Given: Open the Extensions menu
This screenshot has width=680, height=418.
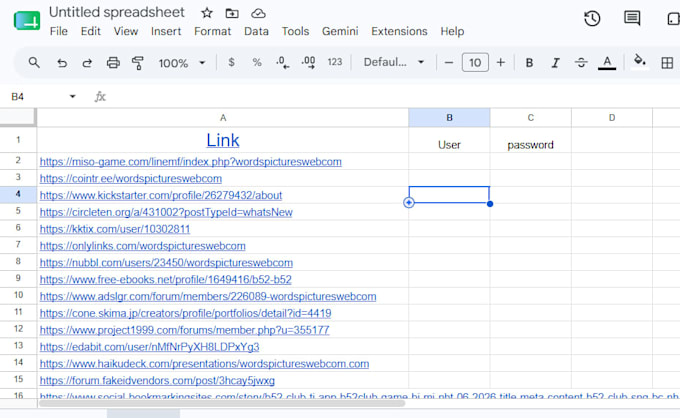Looking at the screenshot, I should point(399,31).
